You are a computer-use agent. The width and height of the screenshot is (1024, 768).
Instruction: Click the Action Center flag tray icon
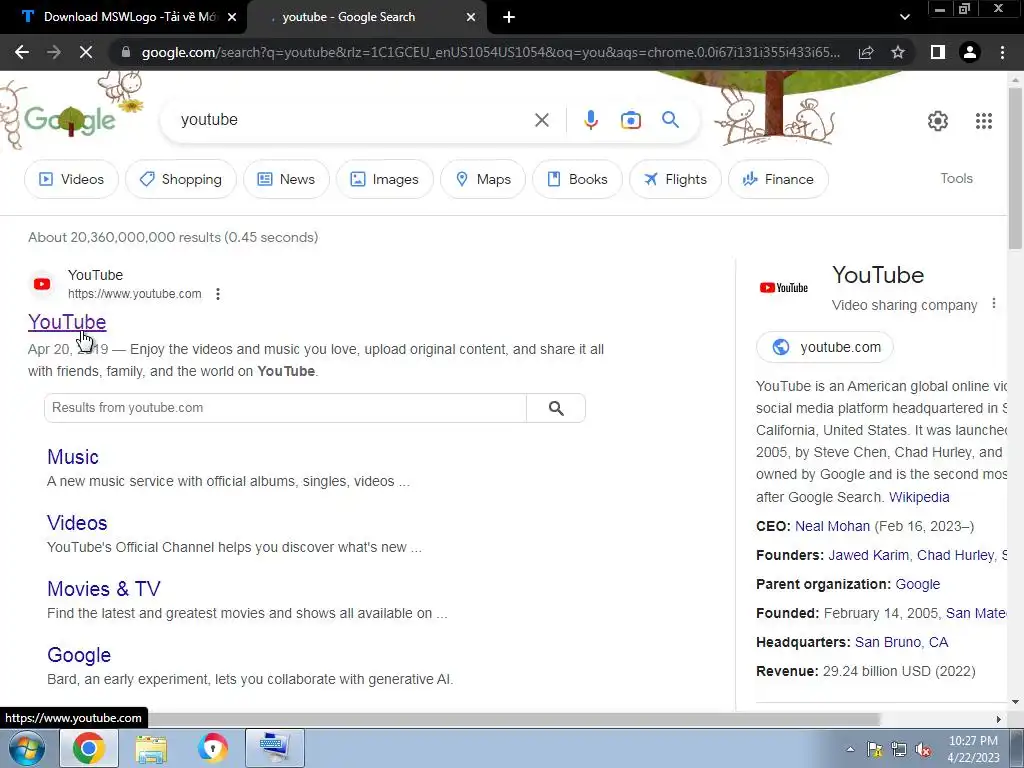pos(874,750)
